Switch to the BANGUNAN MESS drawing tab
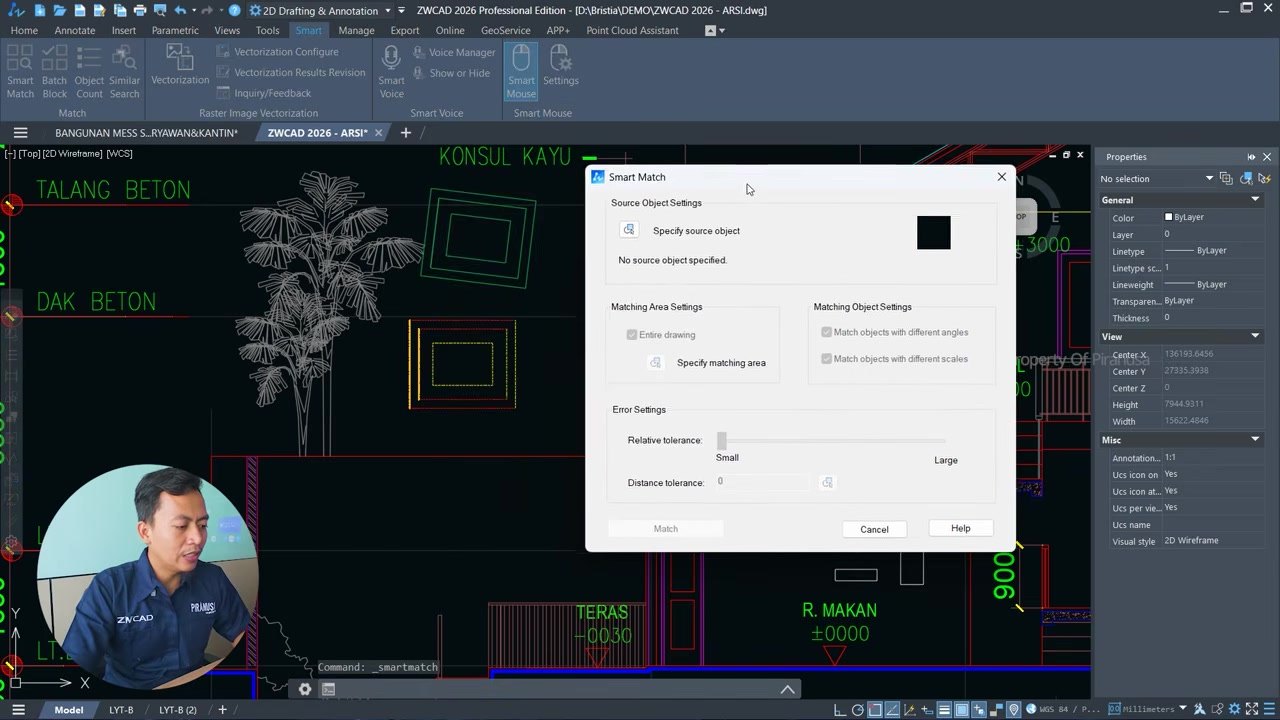Screen dimensions: 1280x720 point(146,133)
